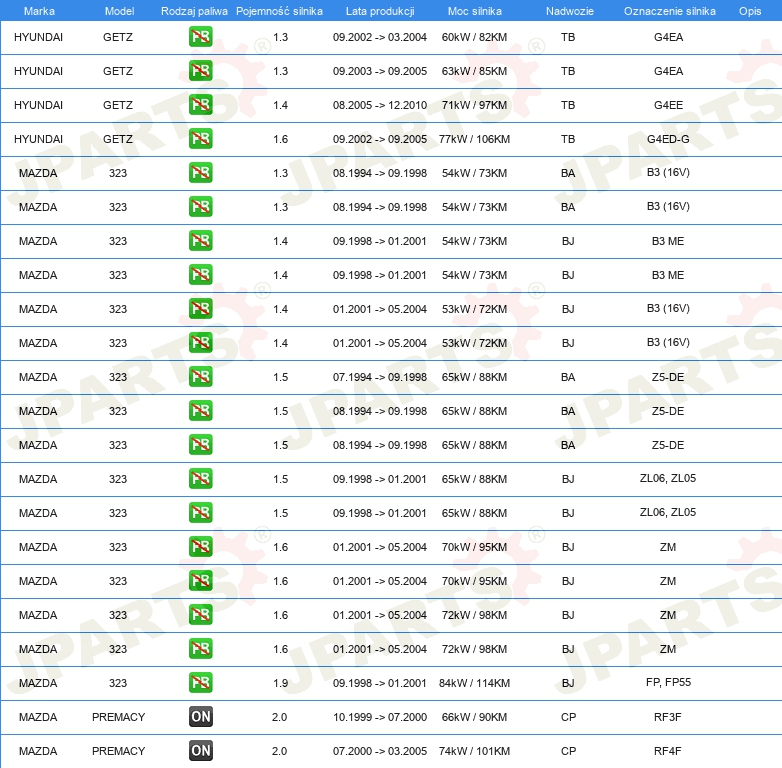Click PREMACY in the RF3F row
This screenshot has height=768, width=782.
tap(118, 717)
